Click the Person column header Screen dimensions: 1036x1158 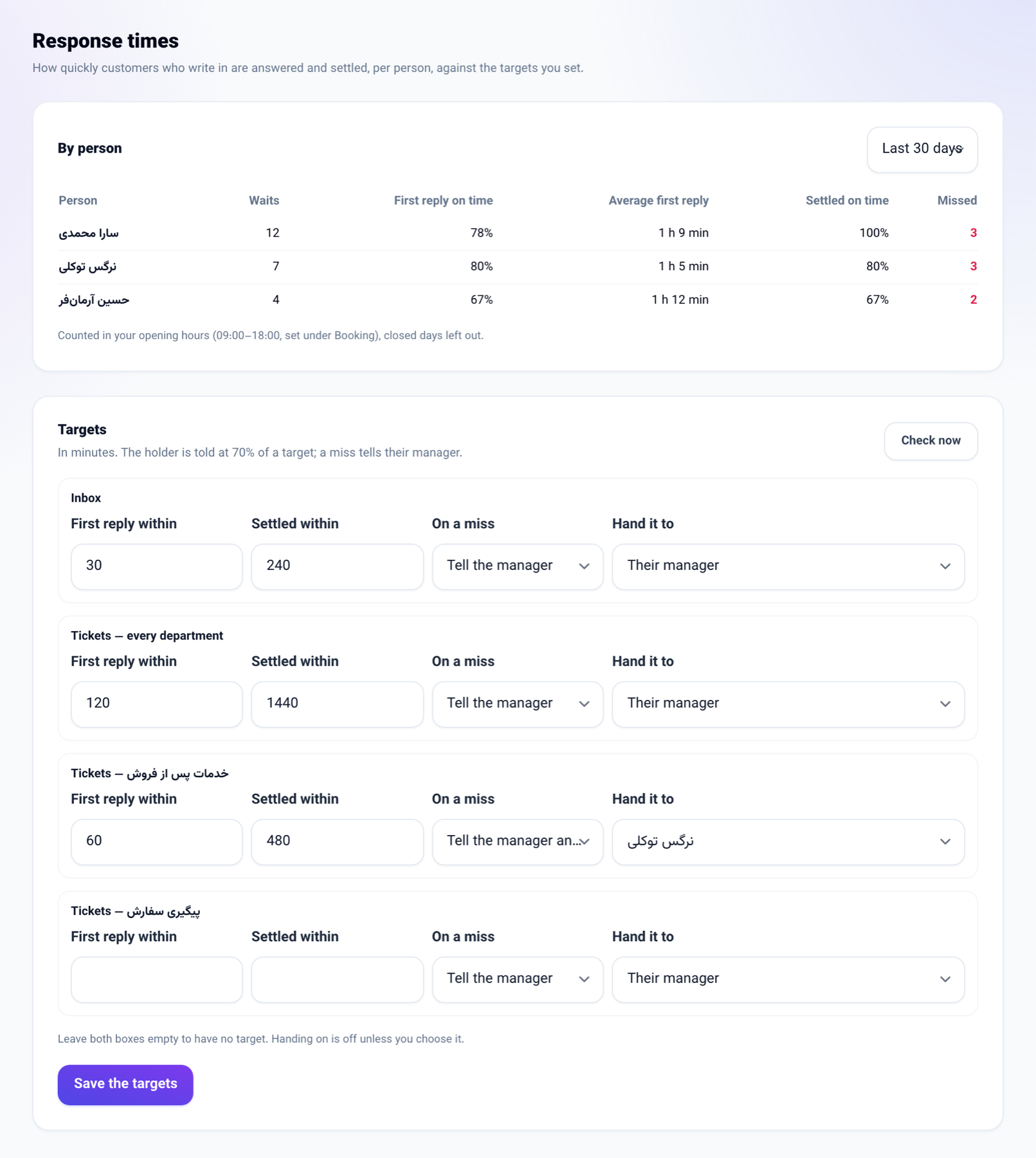pyautogui.click(x=78, y=201)
